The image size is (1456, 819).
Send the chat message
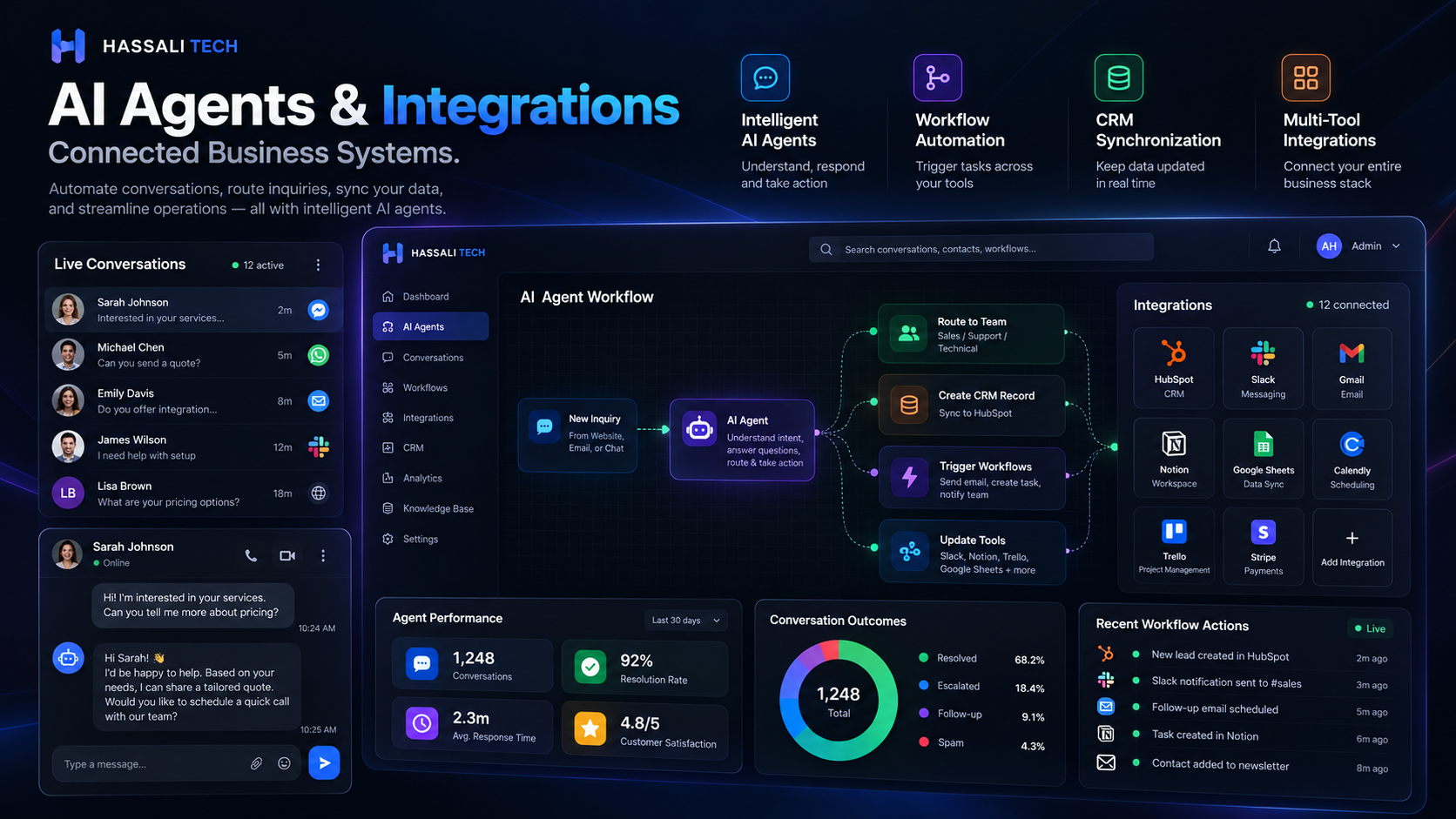[324, 763]
